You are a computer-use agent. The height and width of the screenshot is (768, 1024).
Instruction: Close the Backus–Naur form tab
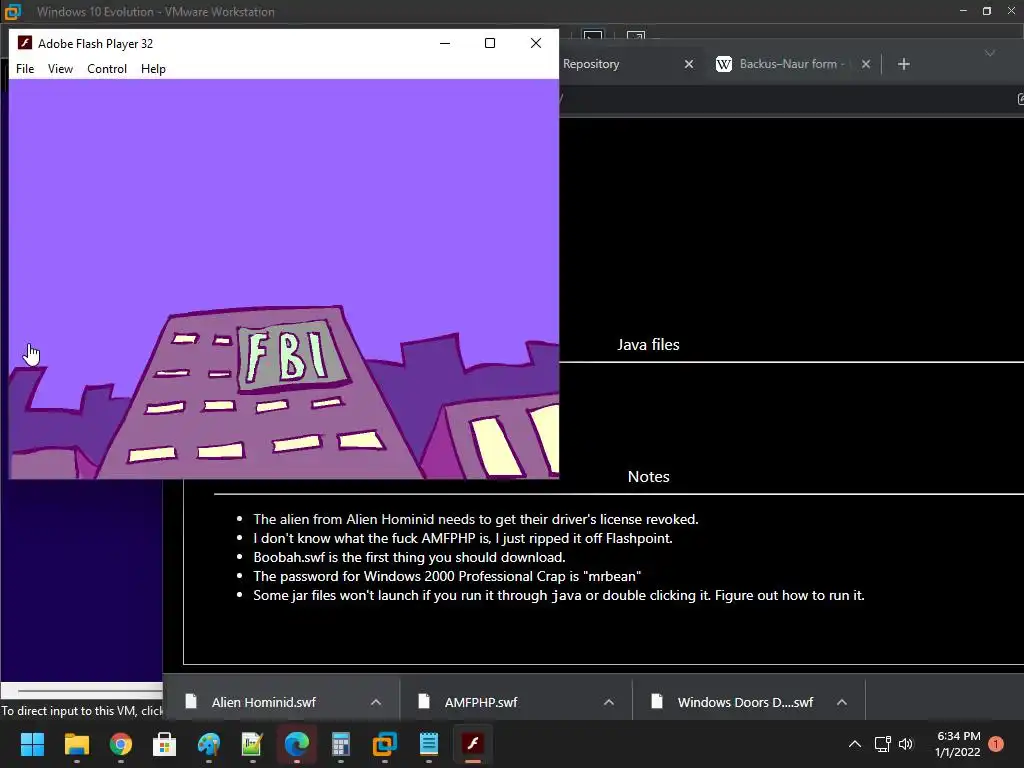(865, 64)
